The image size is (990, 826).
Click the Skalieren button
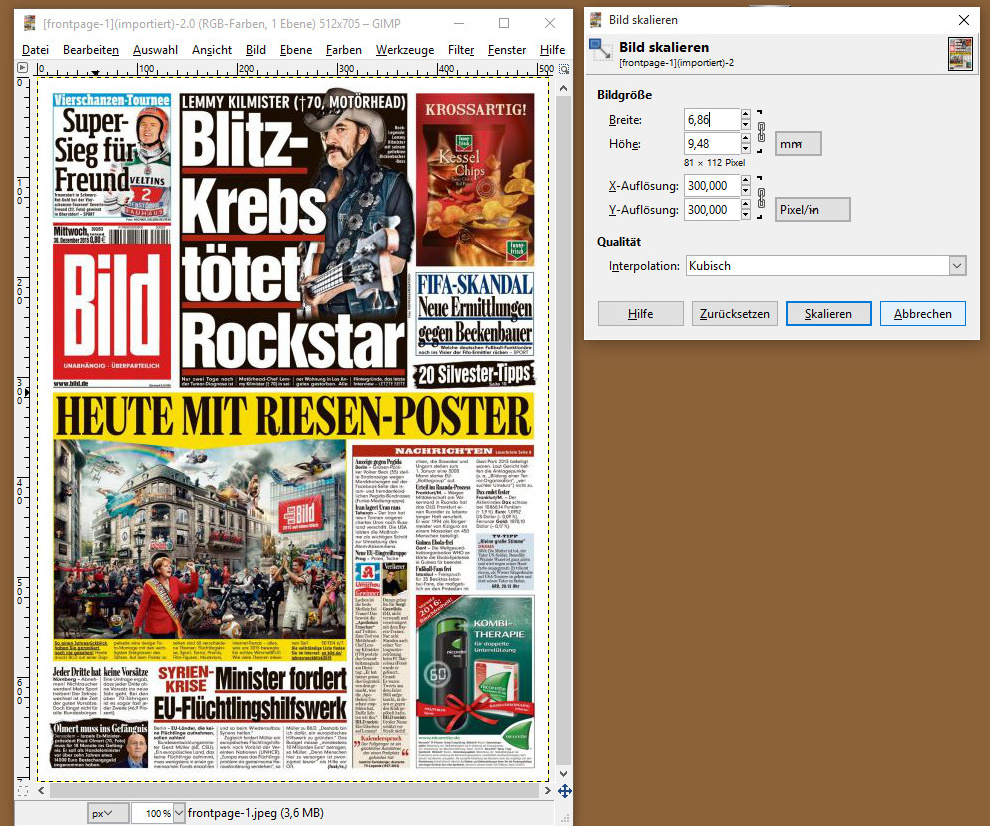click(x=828, y=314)
